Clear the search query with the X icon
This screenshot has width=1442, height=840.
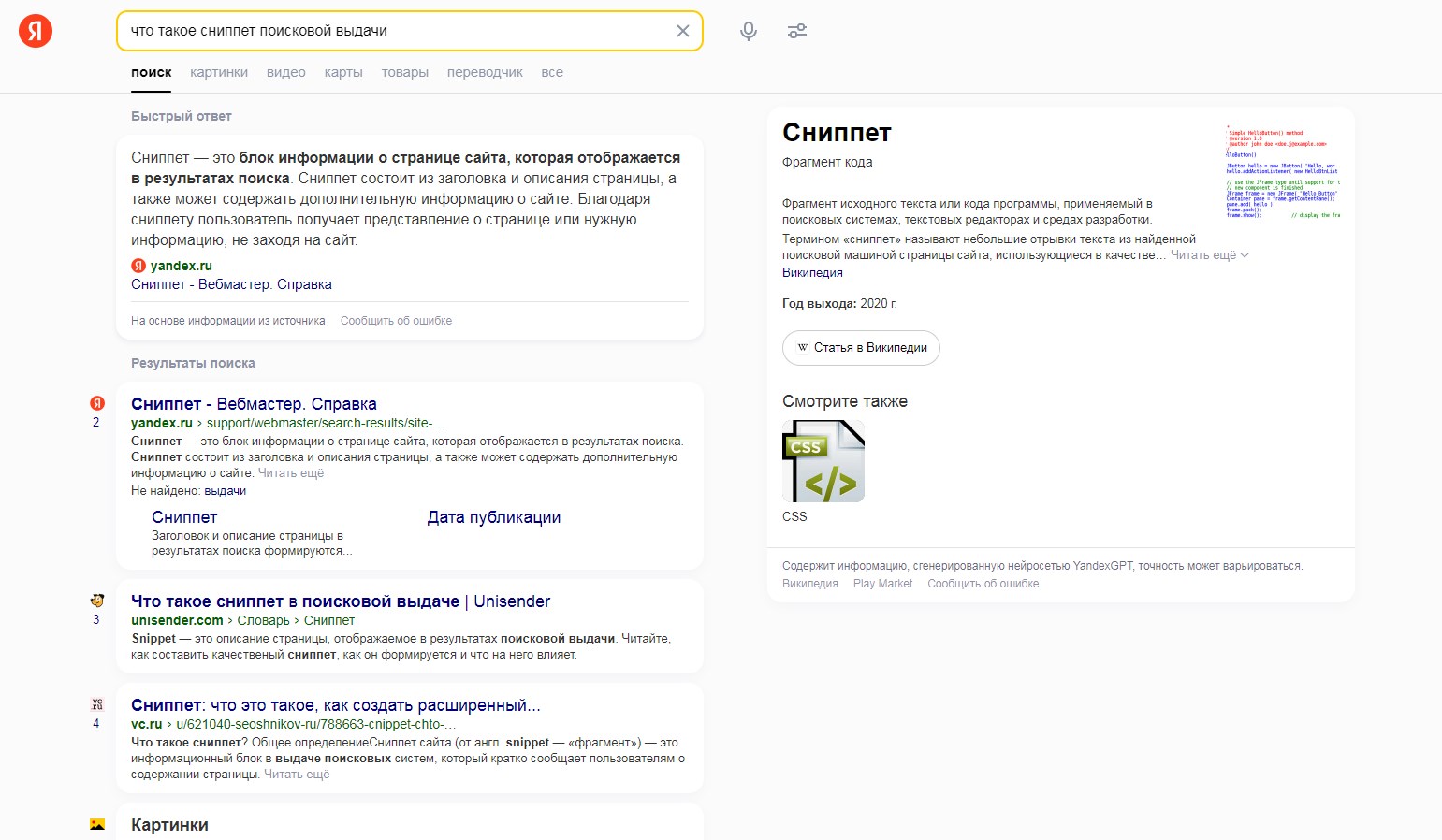(x=683, y=31)
